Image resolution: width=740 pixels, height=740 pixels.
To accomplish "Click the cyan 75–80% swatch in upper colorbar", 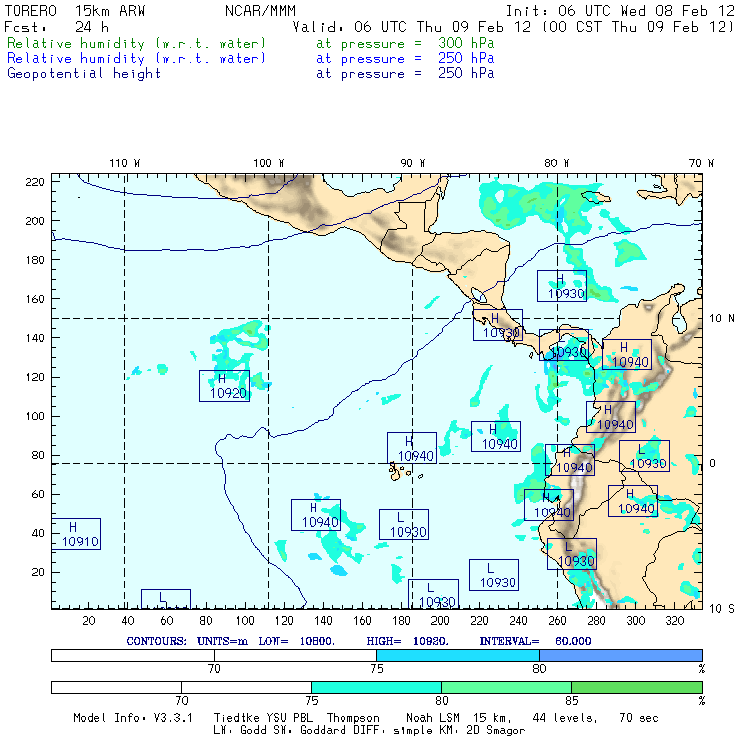I will point(458,655).
